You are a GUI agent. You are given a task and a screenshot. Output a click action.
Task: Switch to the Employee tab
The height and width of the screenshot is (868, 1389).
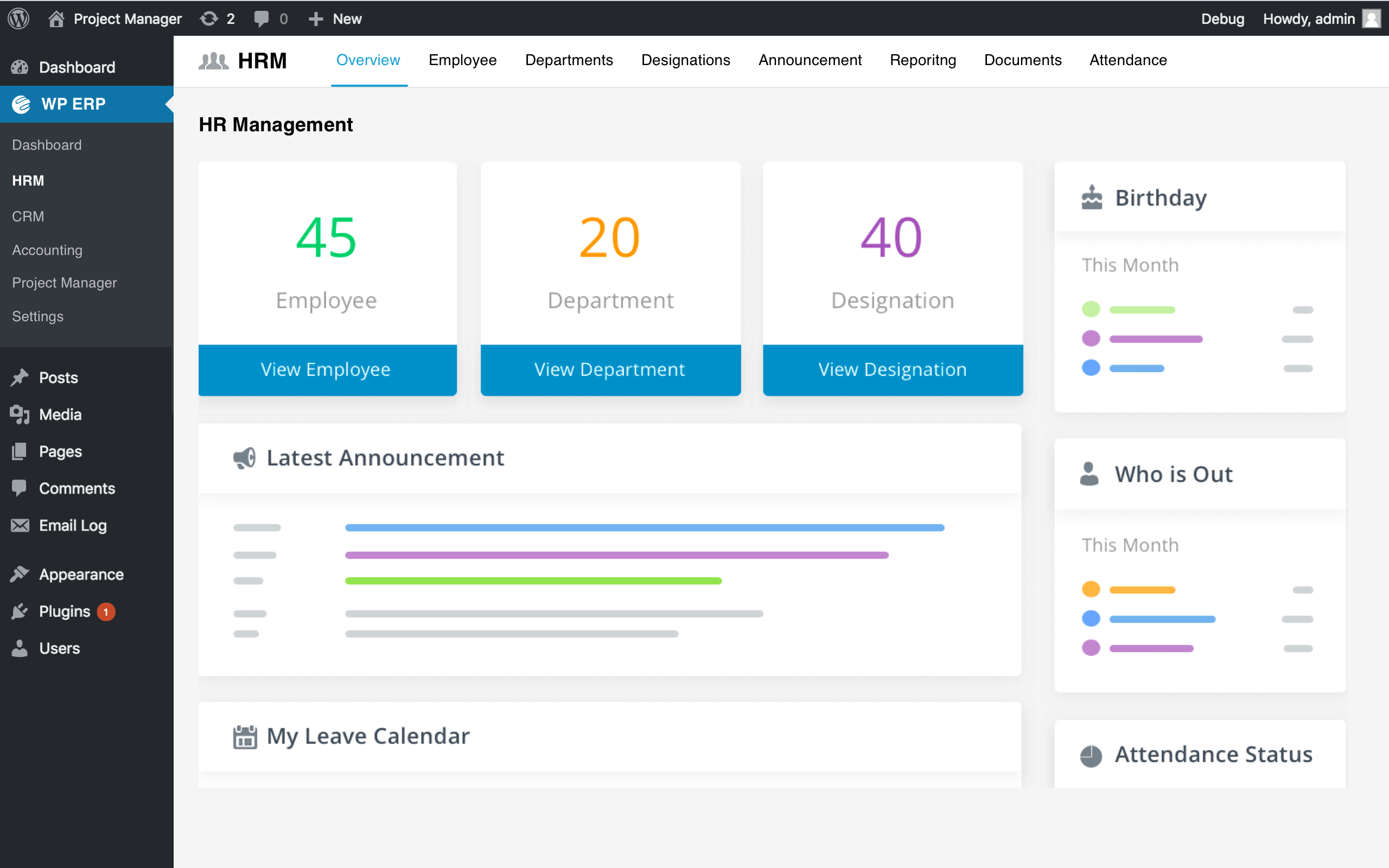tap(462, 60)
